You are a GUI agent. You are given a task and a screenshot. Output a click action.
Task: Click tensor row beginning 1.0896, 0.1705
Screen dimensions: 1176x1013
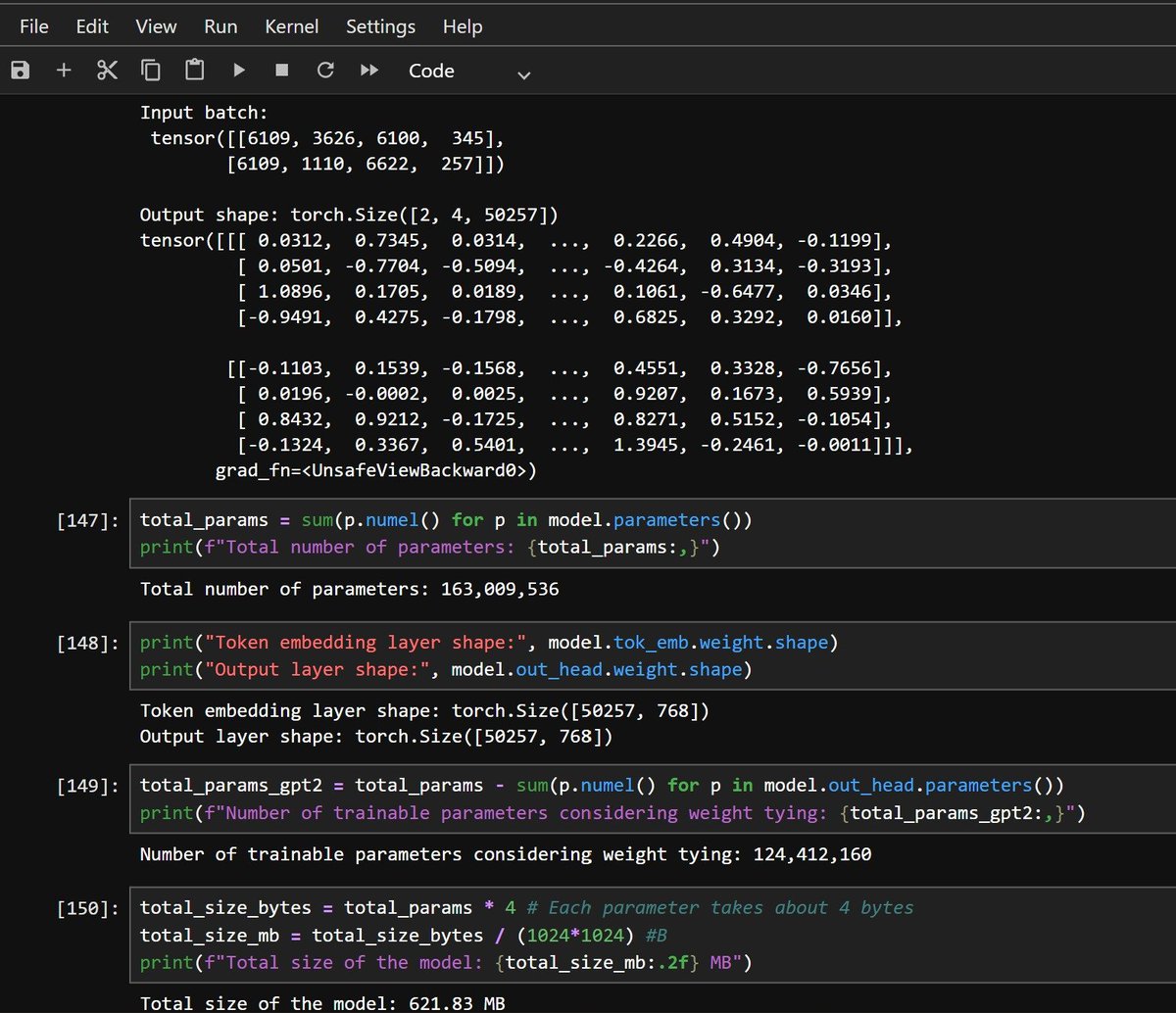pyautogui.click(x=564, y=292)
